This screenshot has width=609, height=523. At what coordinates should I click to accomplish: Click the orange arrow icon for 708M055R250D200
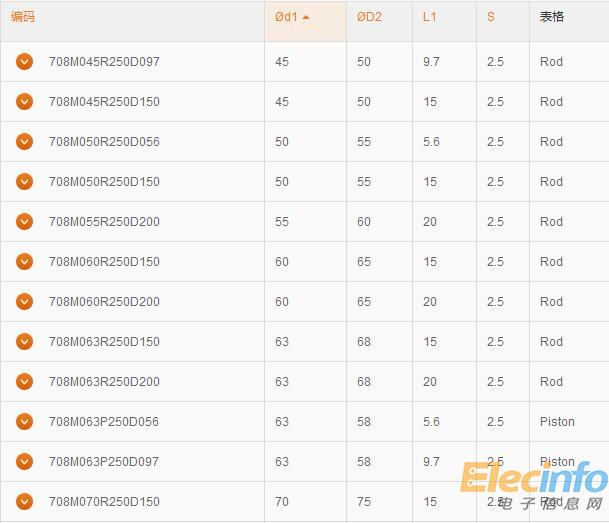25,222
